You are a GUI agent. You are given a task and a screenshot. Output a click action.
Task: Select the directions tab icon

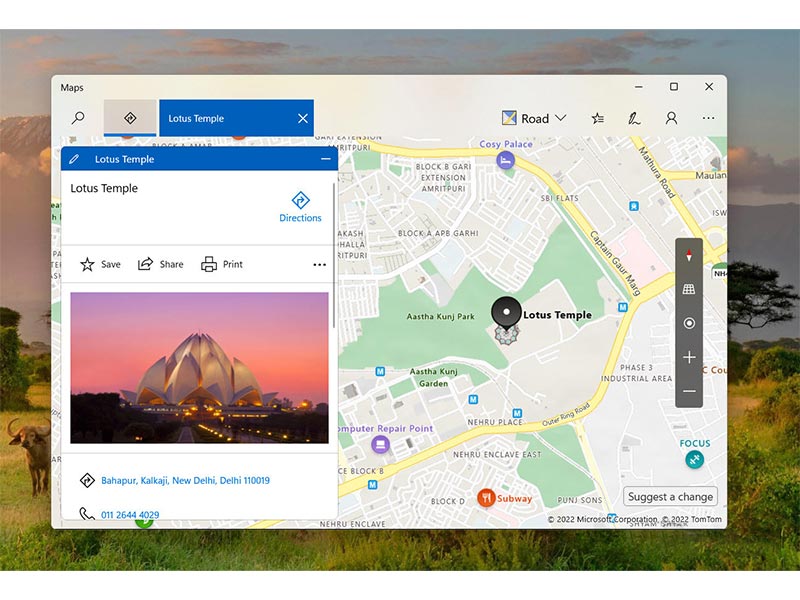click(130, 118)
